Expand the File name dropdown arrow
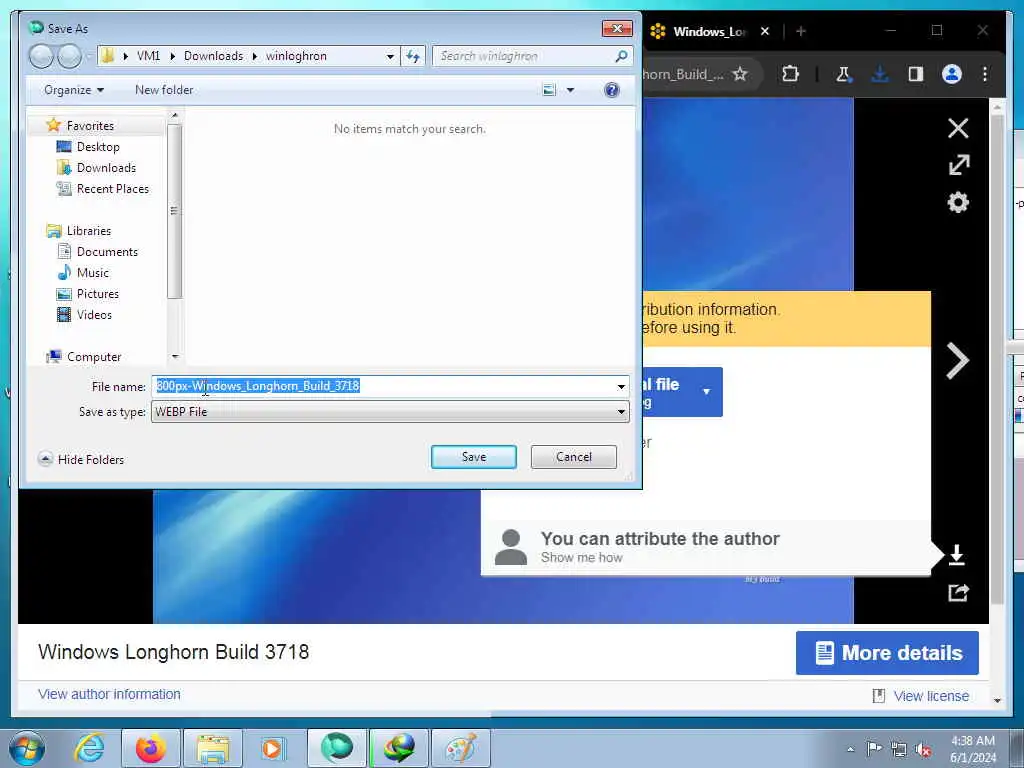The image size is (1024, 768). point(621,387)
